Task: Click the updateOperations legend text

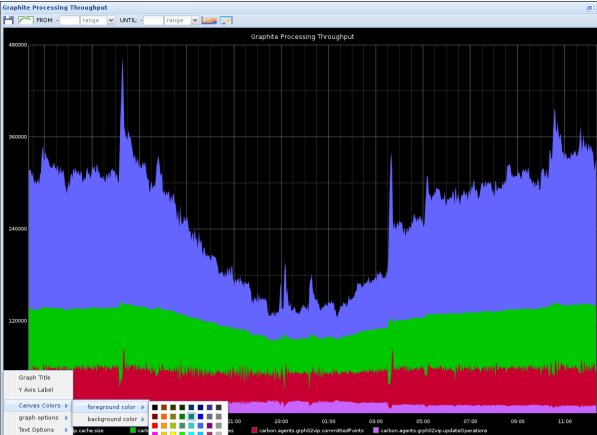Action: tap(434, 430)
